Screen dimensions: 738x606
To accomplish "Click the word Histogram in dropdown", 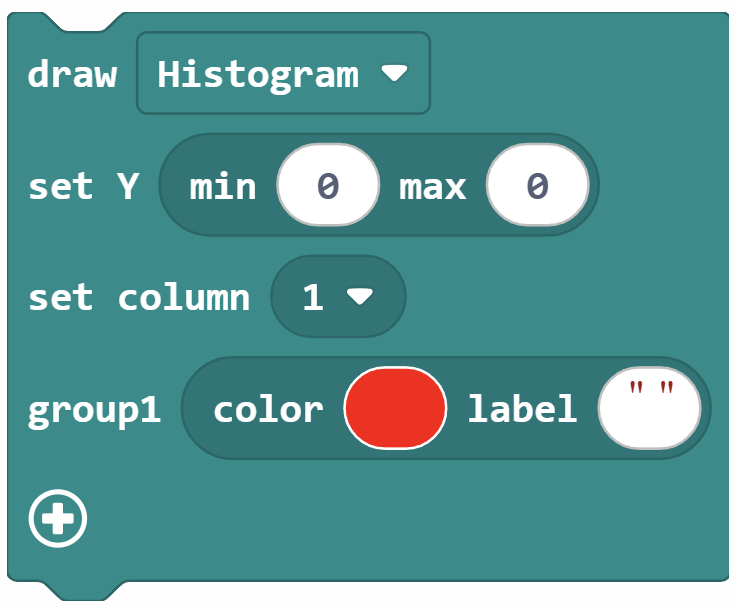I will click(x=258, y=75).
